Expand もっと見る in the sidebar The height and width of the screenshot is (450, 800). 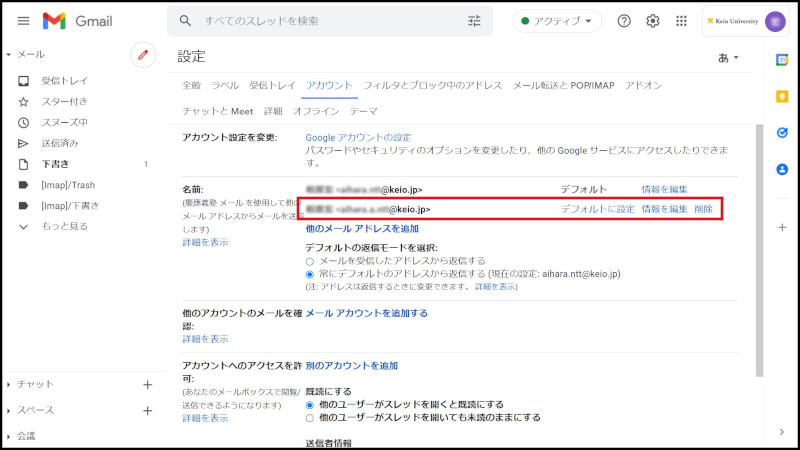click(64, 226)
